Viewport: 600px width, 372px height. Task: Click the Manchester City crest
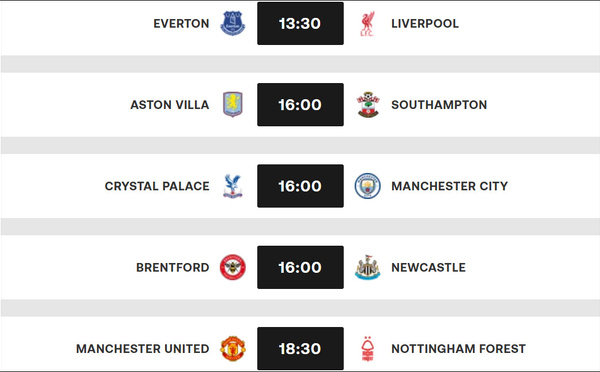(367, 186)
